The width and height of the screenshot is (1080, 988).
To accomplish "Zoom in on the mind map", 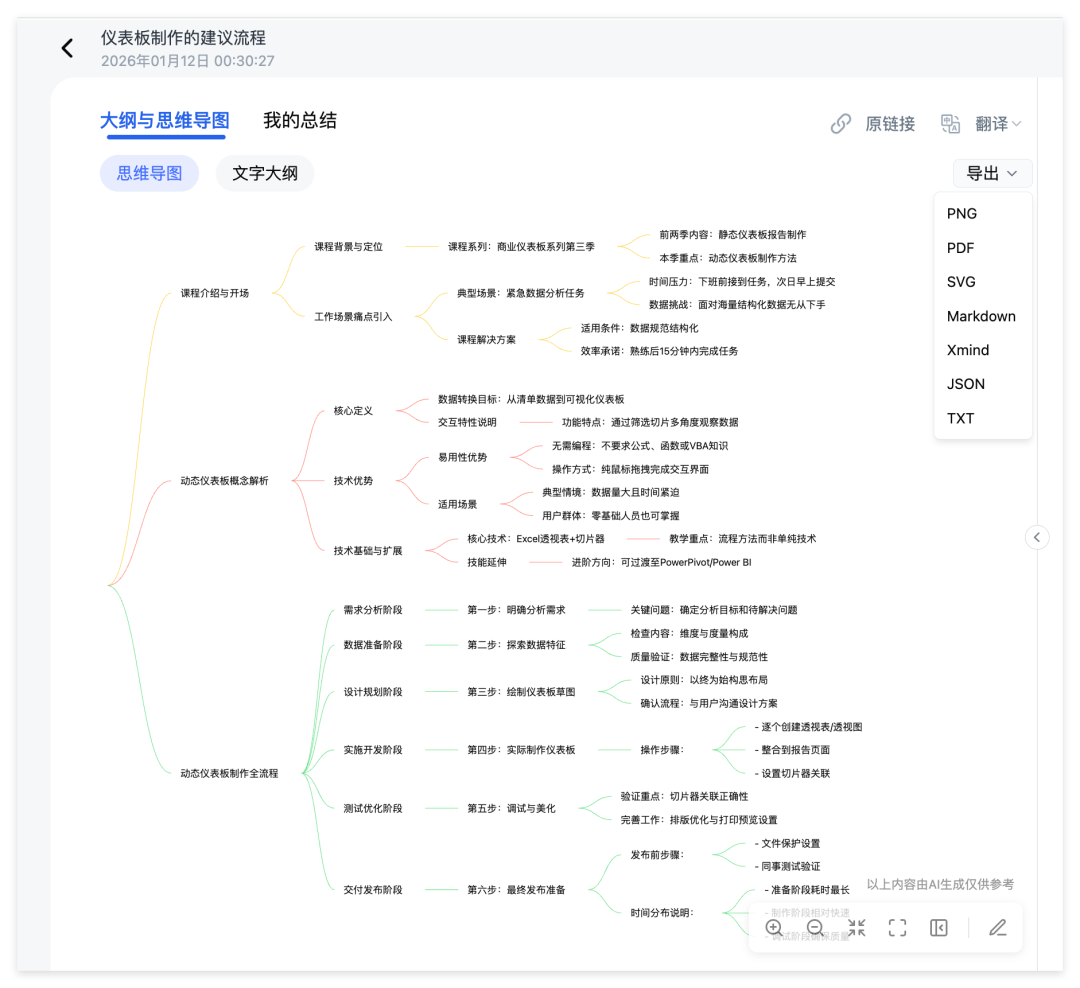I will point(773,928).
